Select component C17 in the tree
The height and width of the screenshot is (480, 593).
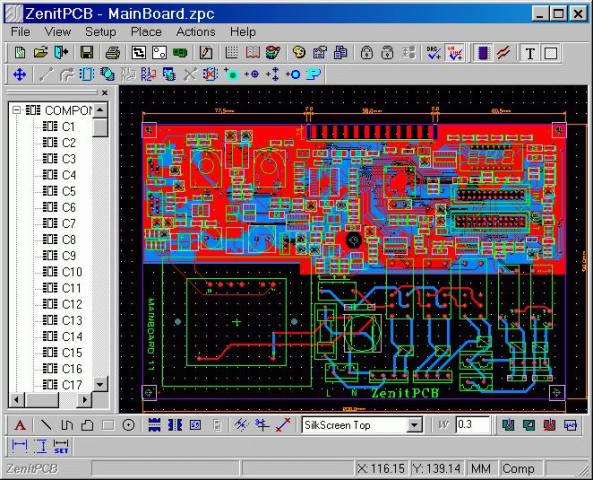click(x=62, y=385)
